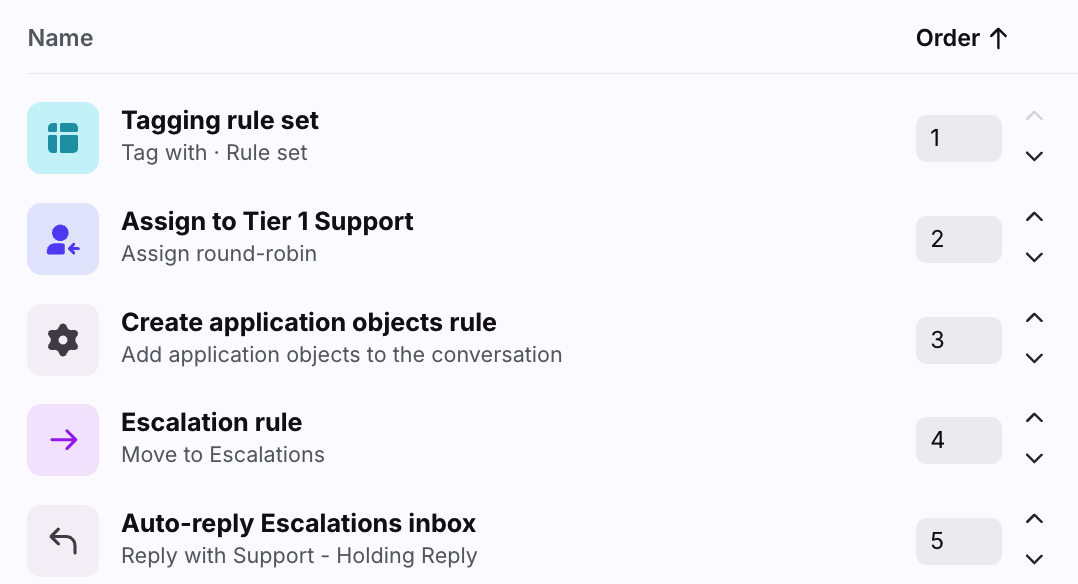Screen dimensions: 1078x584
Task: Click the Name column header
Action: point(60,38)
